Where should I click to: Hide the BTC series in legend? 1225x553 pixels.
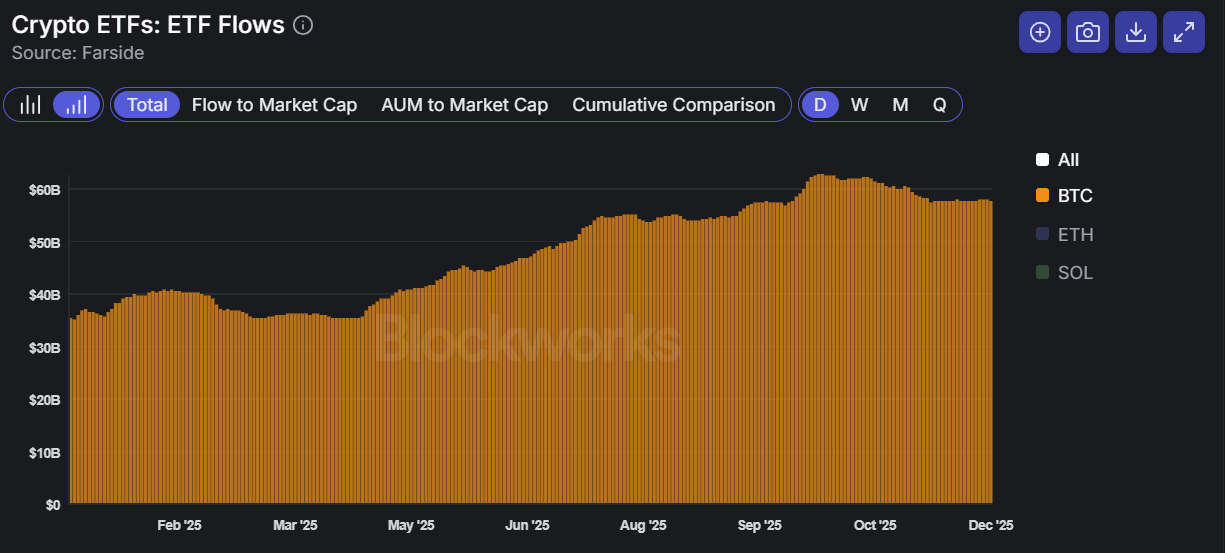1075,196
